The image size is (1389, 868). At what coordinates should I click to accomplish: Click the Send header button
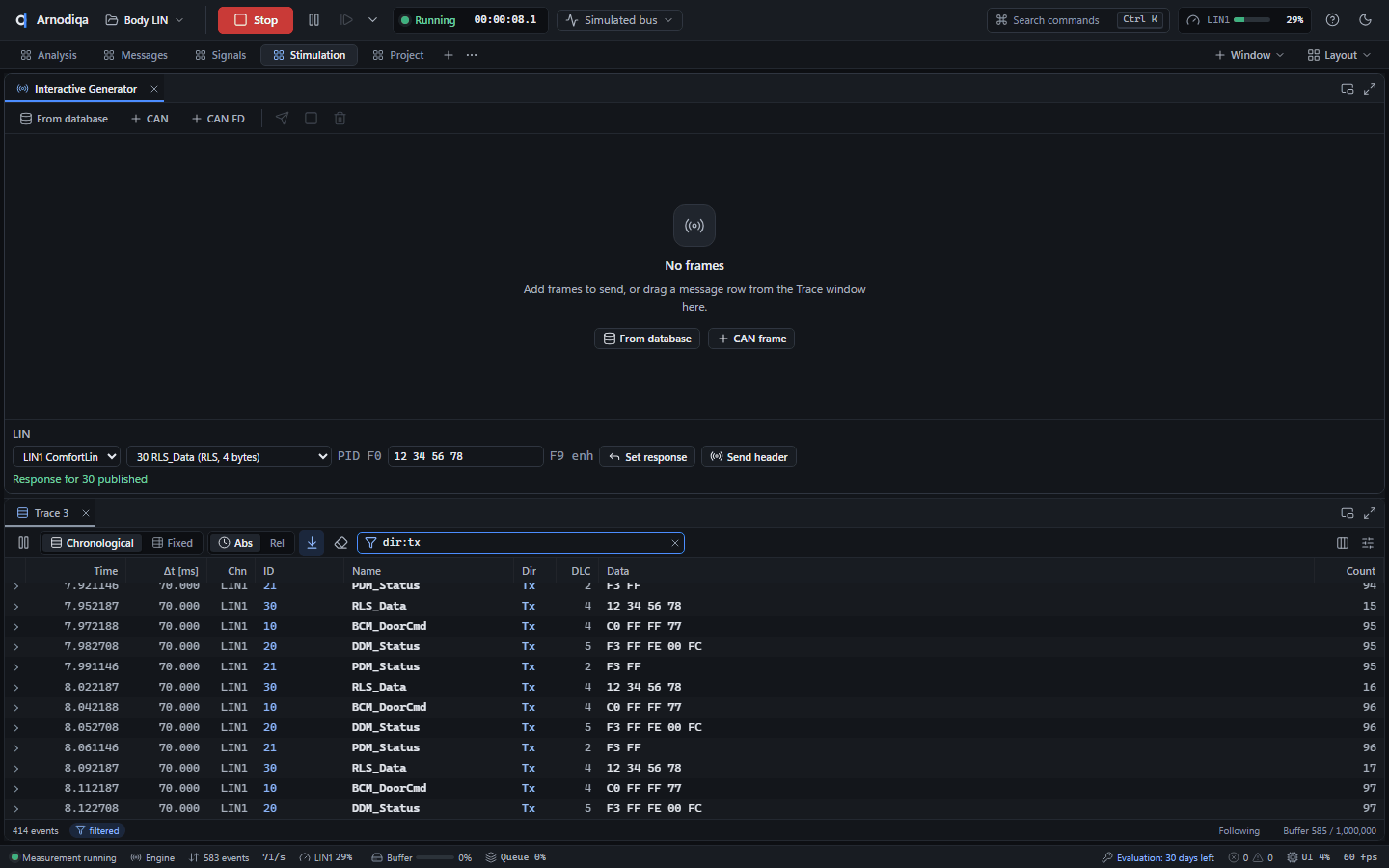749,457
